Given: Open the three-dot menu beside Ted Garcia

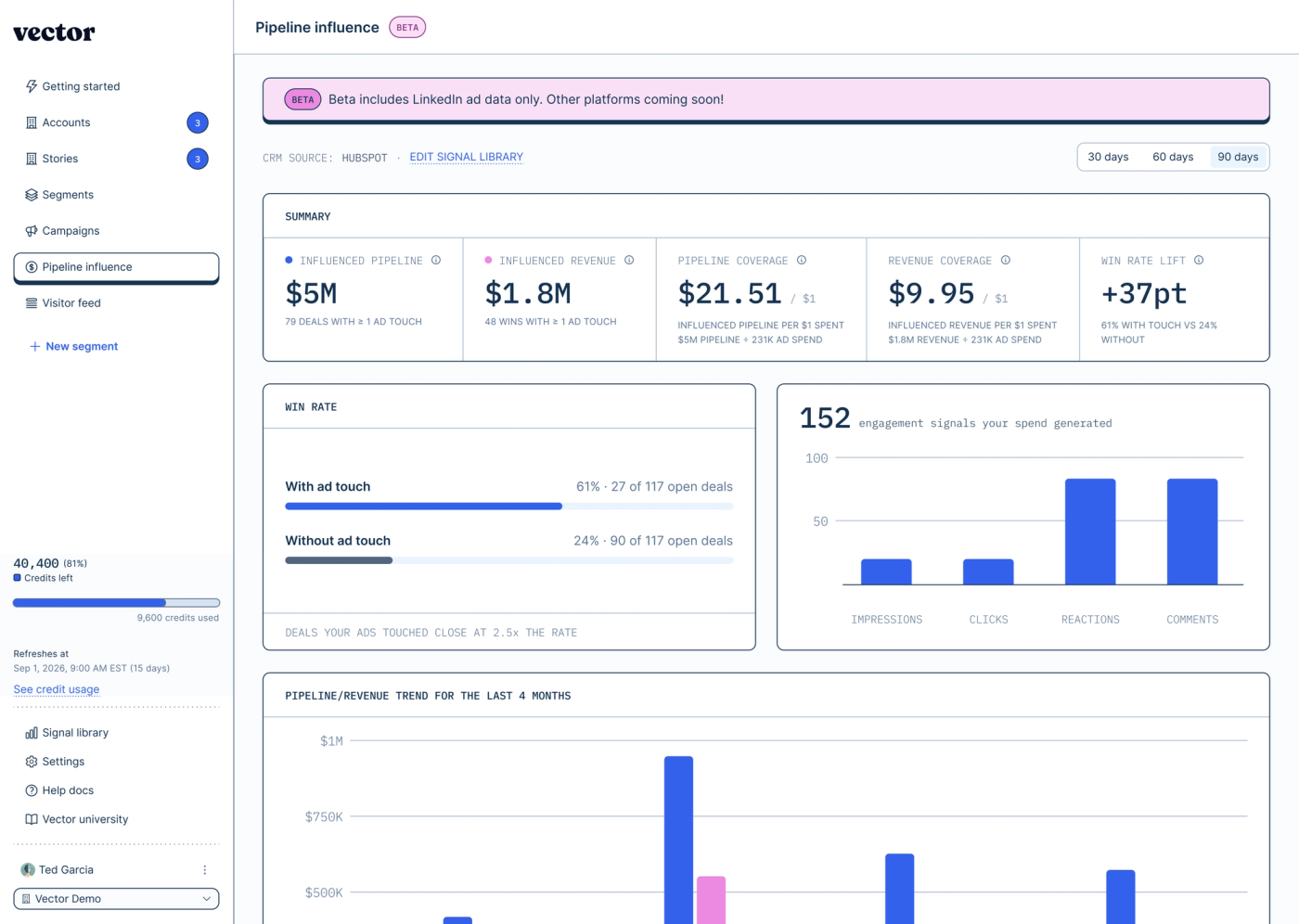Looking at the screenshot, I should tap(205, 870).
